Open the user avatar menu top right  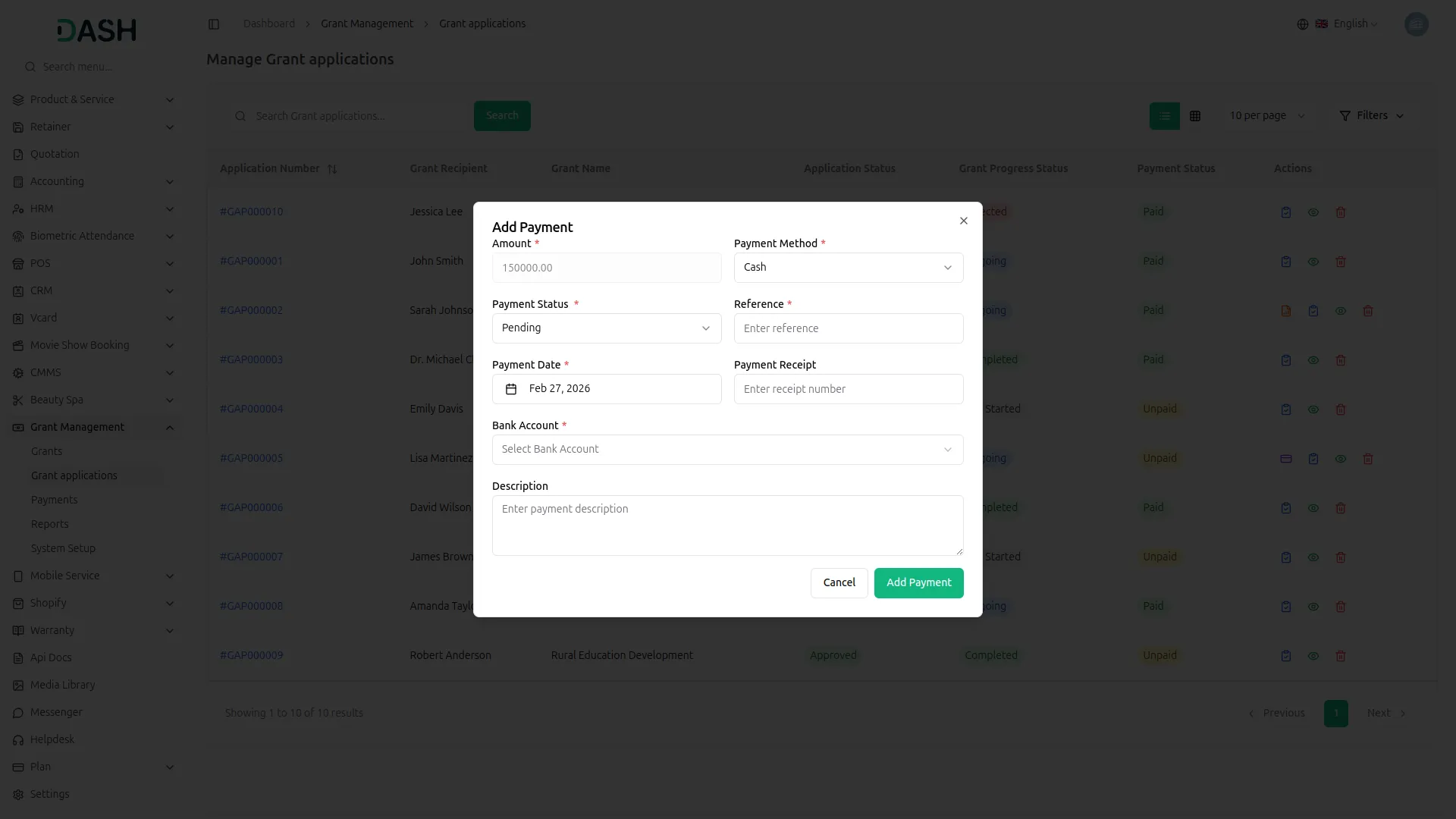tap(1417, 24)
